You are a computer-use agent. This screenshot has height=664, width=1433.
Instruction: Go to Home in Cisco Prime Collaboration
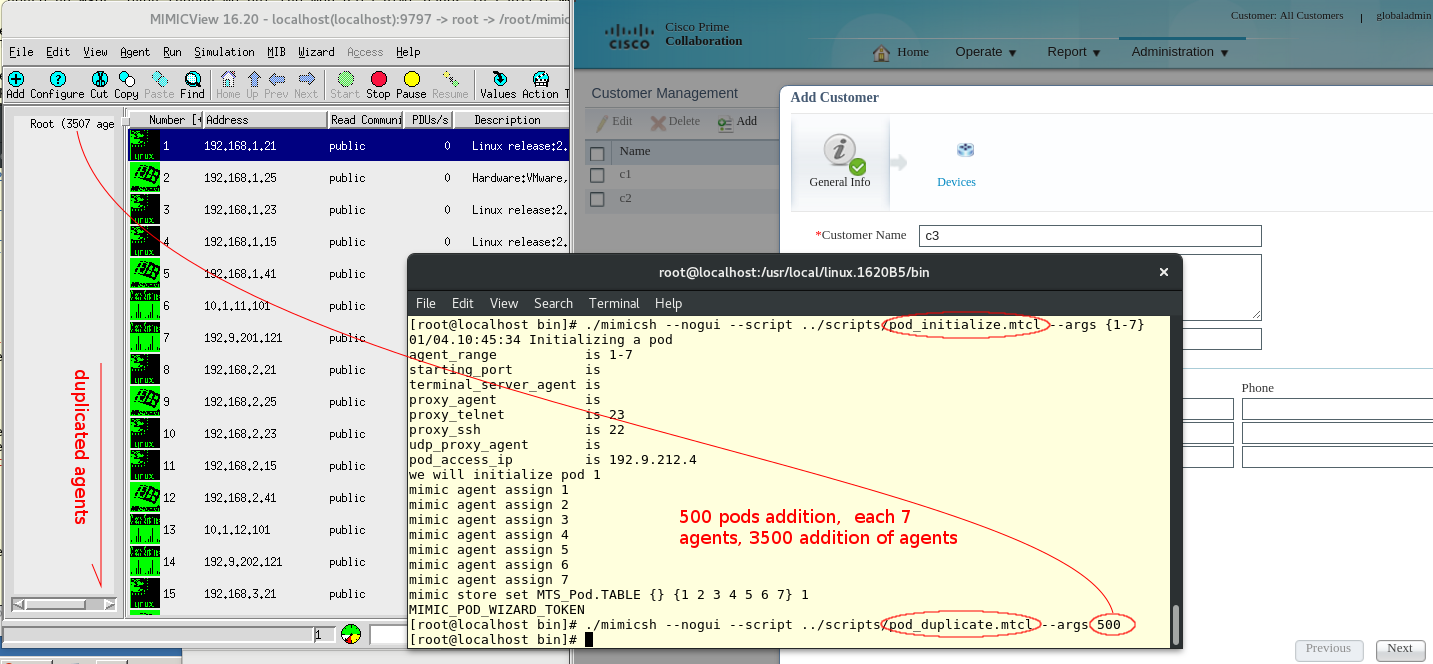[x=901, y=52]
